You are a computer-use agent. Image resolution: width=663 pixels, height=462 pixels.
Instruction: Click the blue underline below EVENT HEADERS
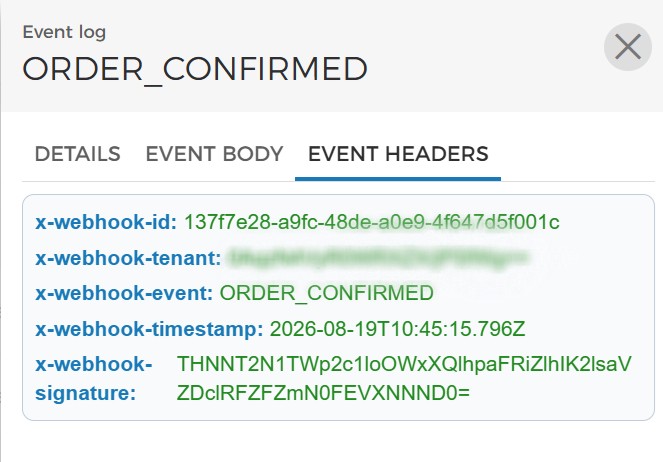click(x=398, y=179)
